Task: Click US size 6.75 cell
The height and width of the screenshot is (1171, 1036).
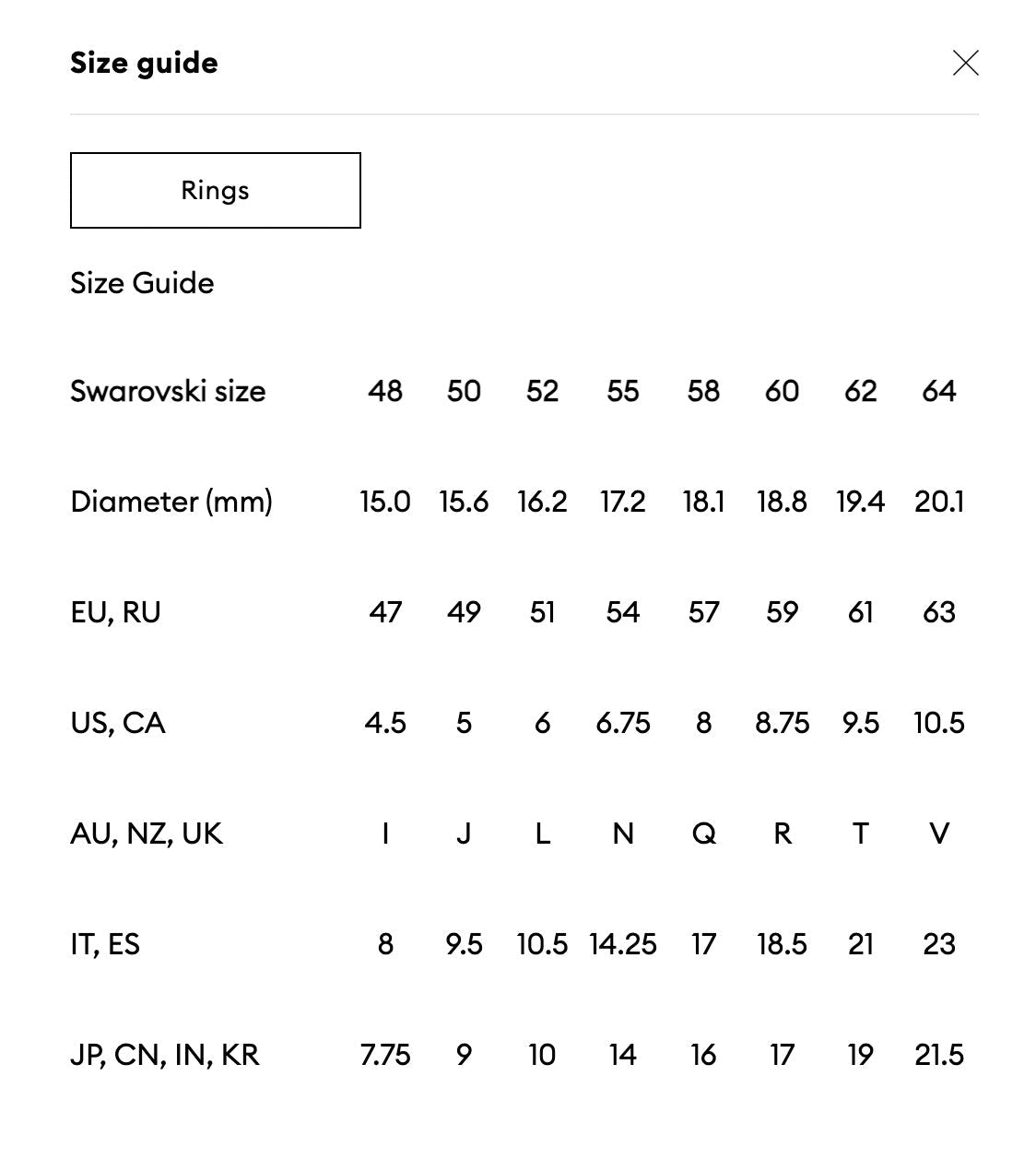Action: 622,723
